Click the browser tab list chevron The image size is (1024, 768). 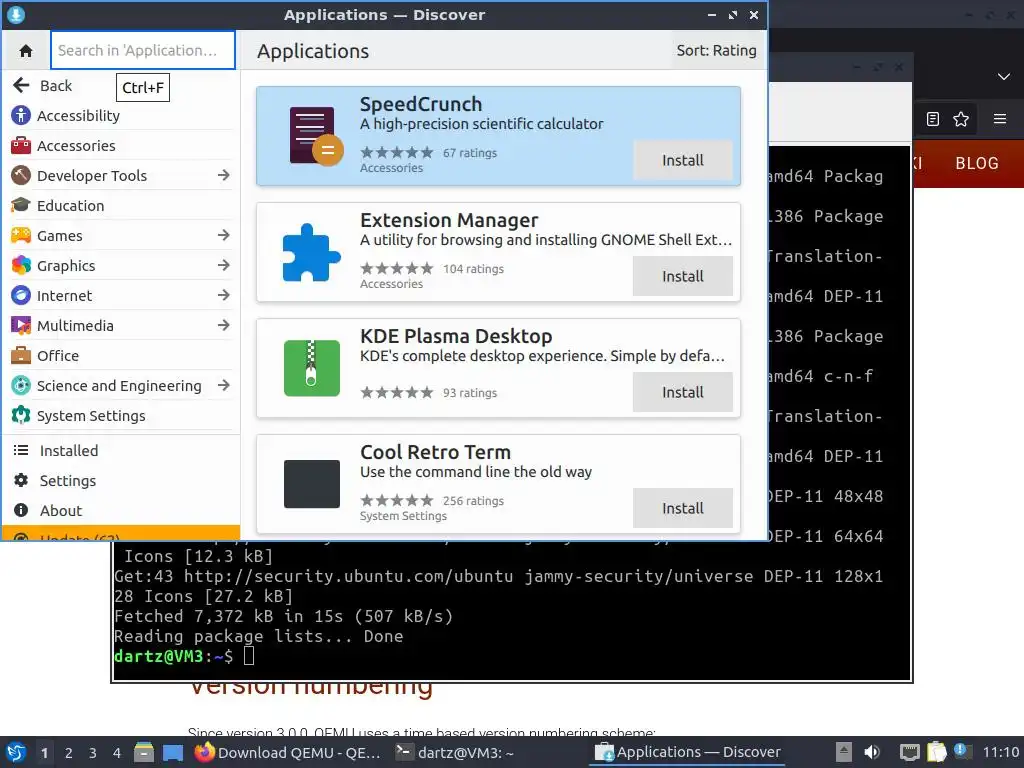tap(1004, 77)
